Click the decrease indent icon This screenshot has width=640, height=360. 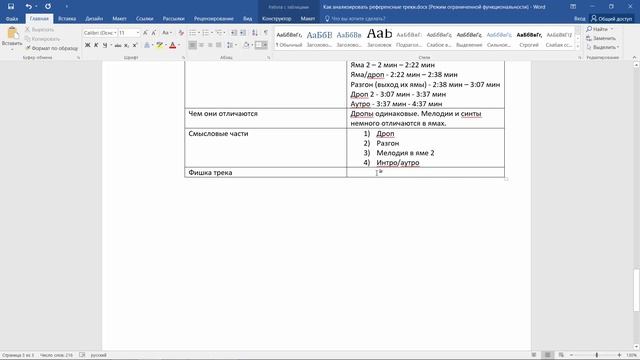(234, 33)
